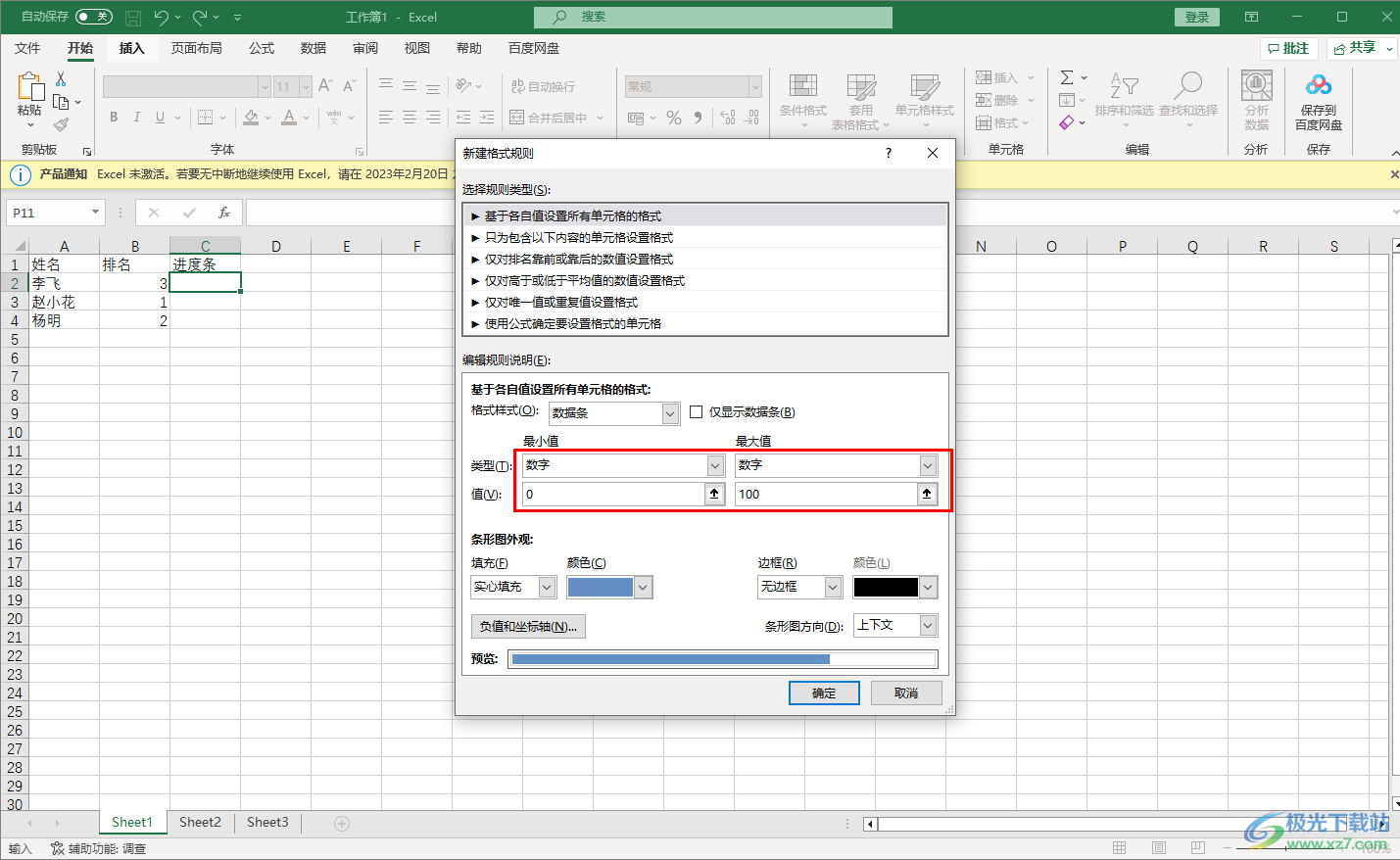
Task: Click the OK confirm button in dialog
Action: pos(824,693)
